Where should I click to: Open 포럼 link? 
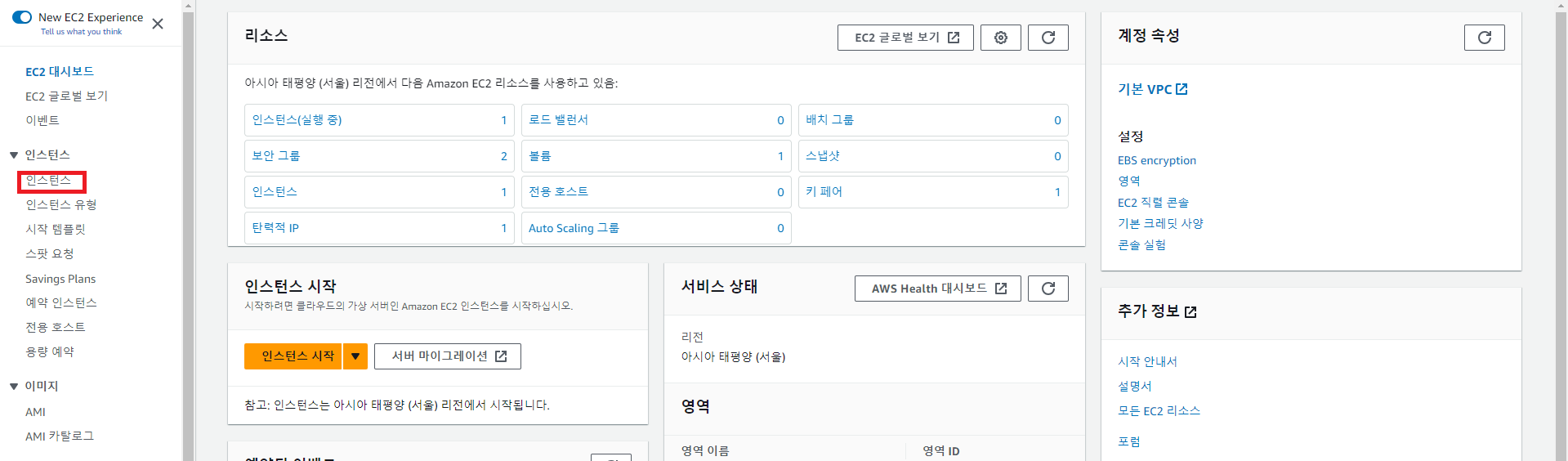tap(1128, 441)
